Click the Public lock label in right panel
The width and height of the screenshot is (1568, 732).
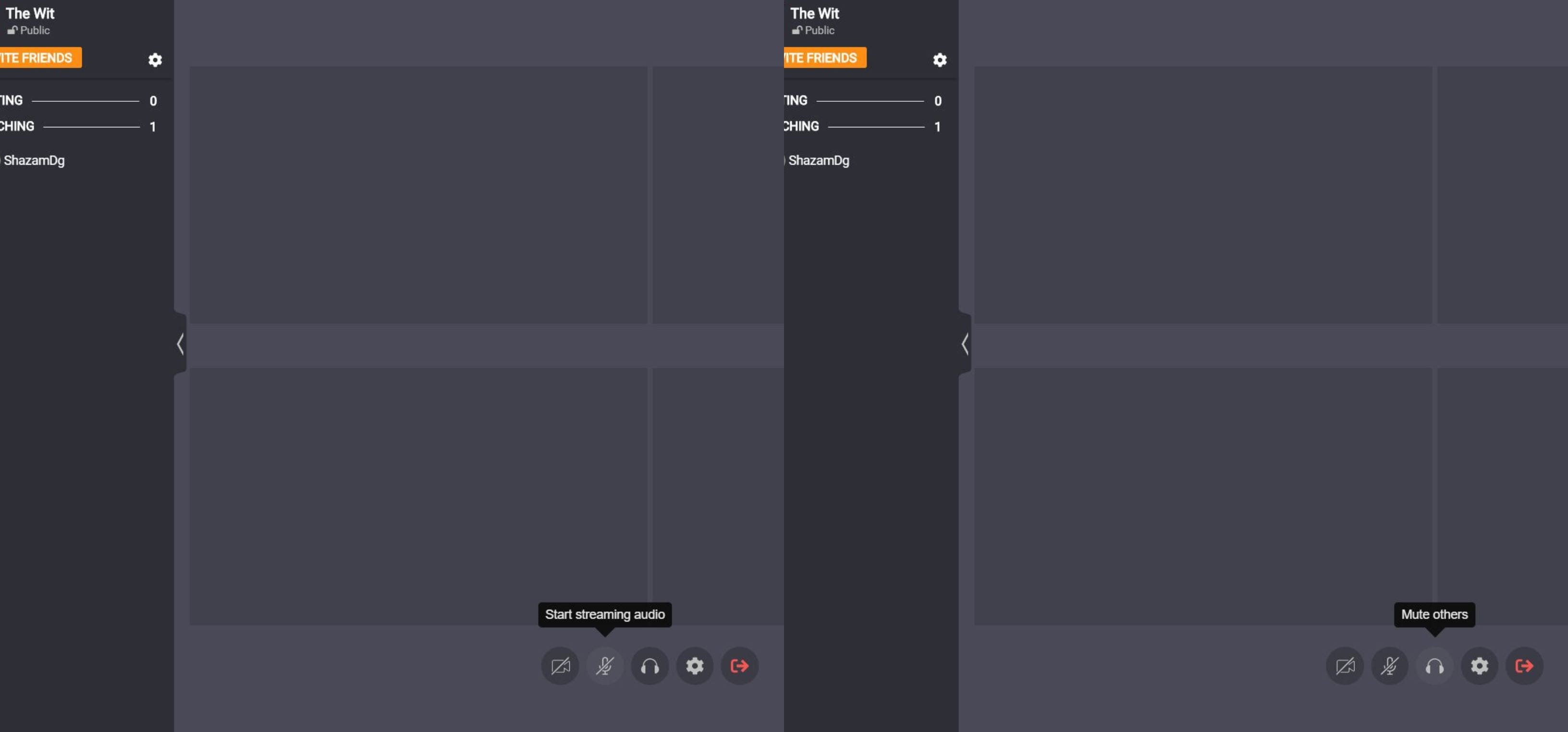(813, 30)
